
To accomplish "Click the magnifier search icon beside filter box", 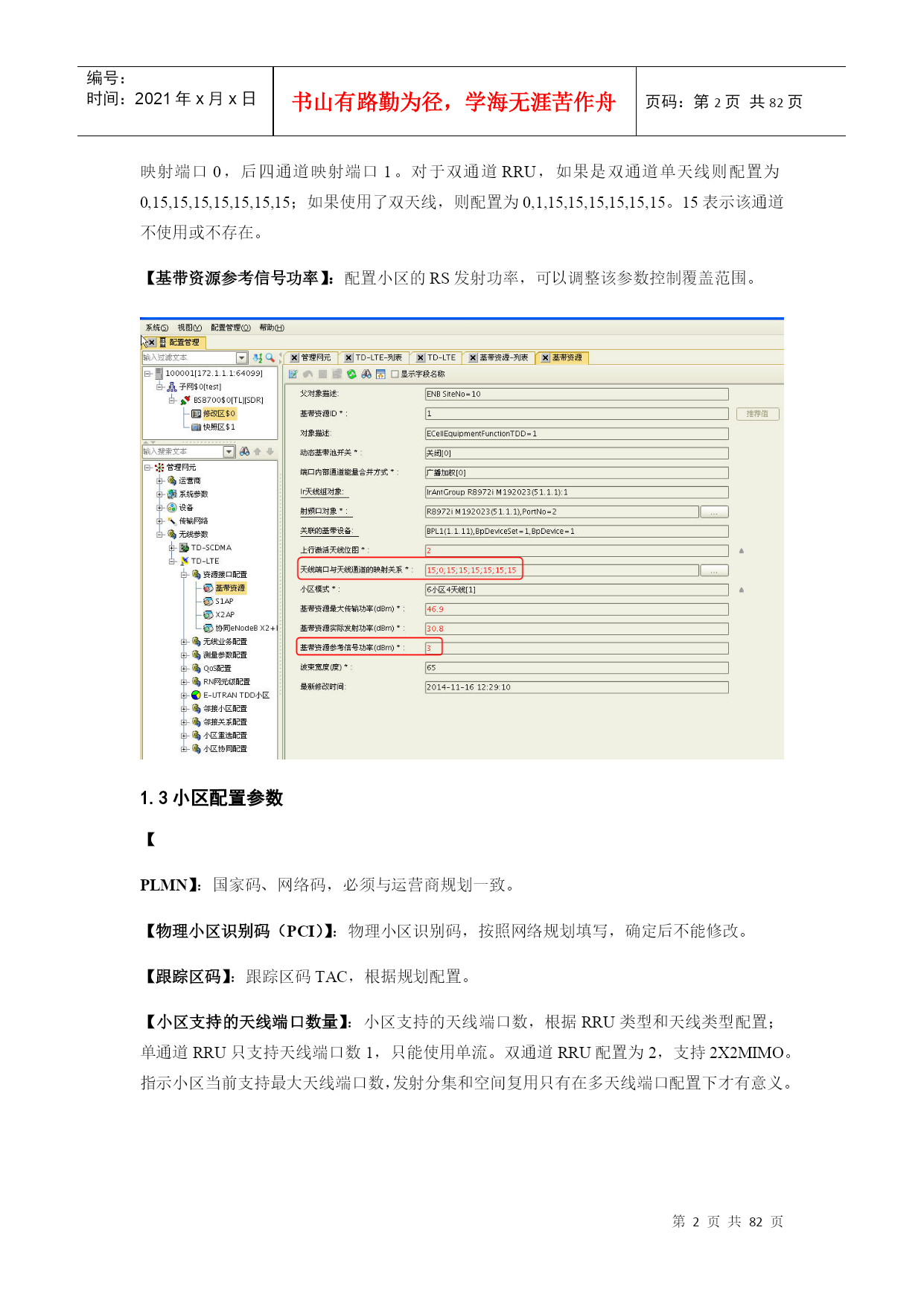I will (270, 358).
